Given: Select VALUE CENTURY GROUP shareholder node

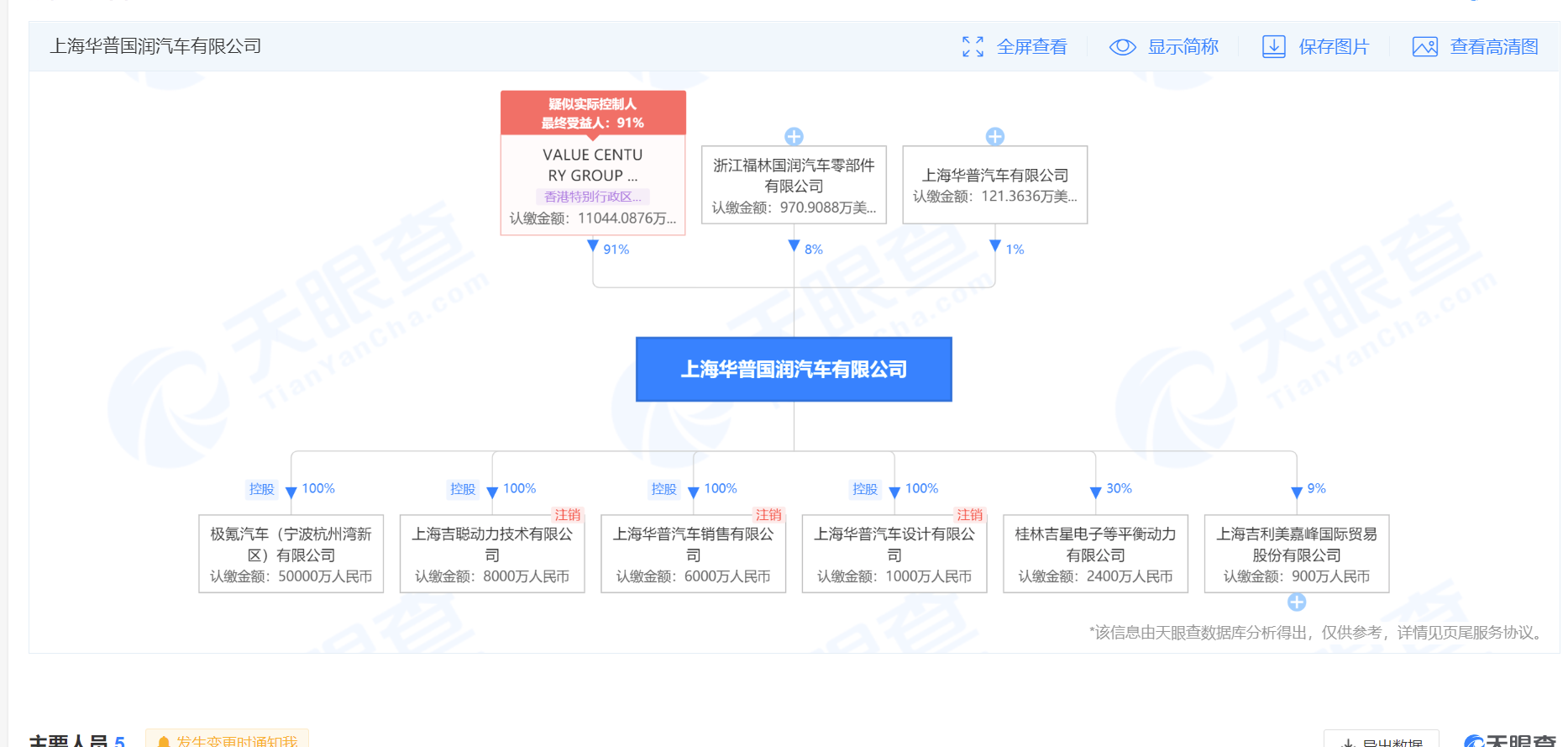Looking at the screenshot, I should click(x=593, y=185).
